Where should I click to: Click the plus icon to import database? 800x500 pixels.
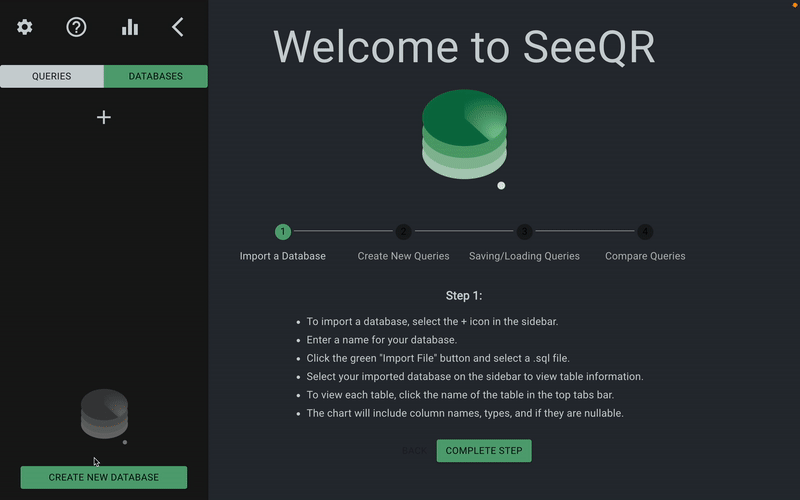104,117
